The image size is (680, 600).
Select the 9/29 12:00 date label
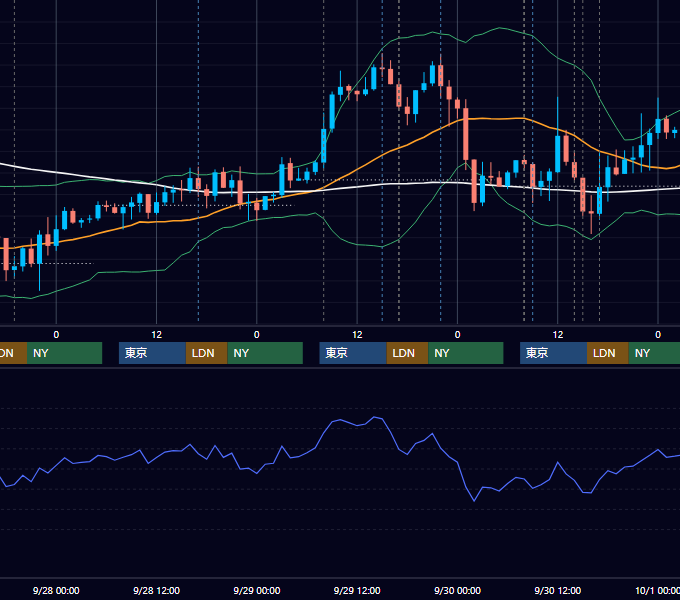coord(357,590)
